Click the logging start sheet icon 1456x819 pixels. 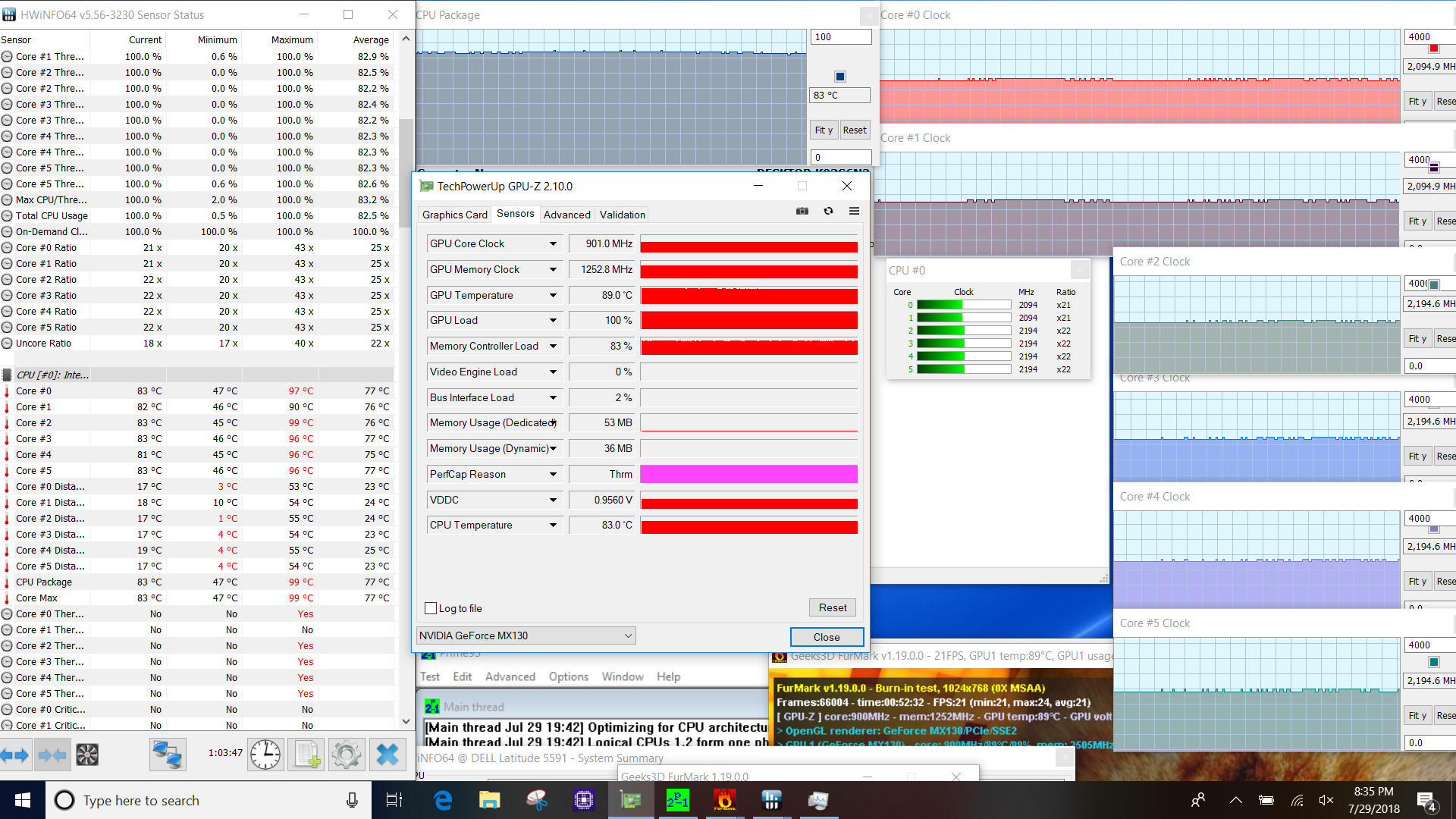coord(307,755)
